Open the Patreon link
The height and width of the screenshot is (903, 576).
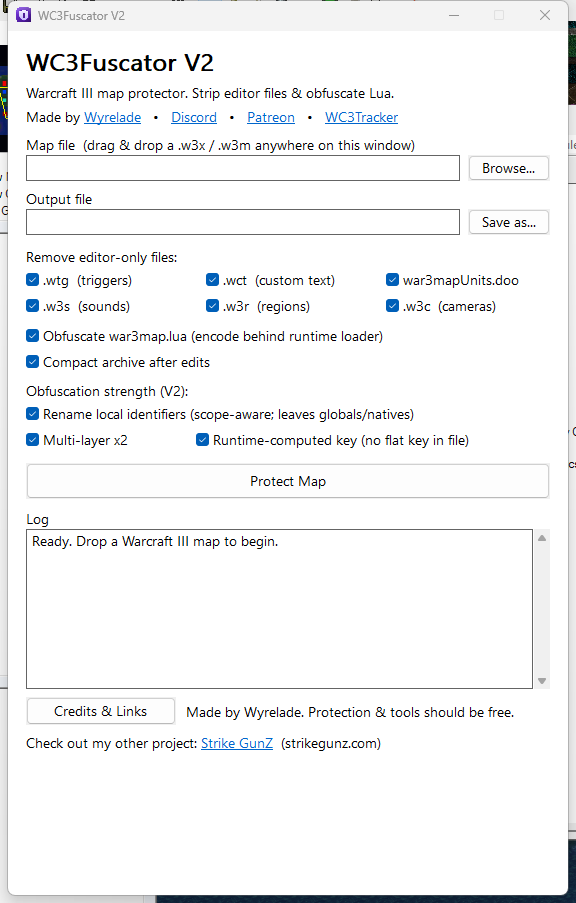pos(271,117)
